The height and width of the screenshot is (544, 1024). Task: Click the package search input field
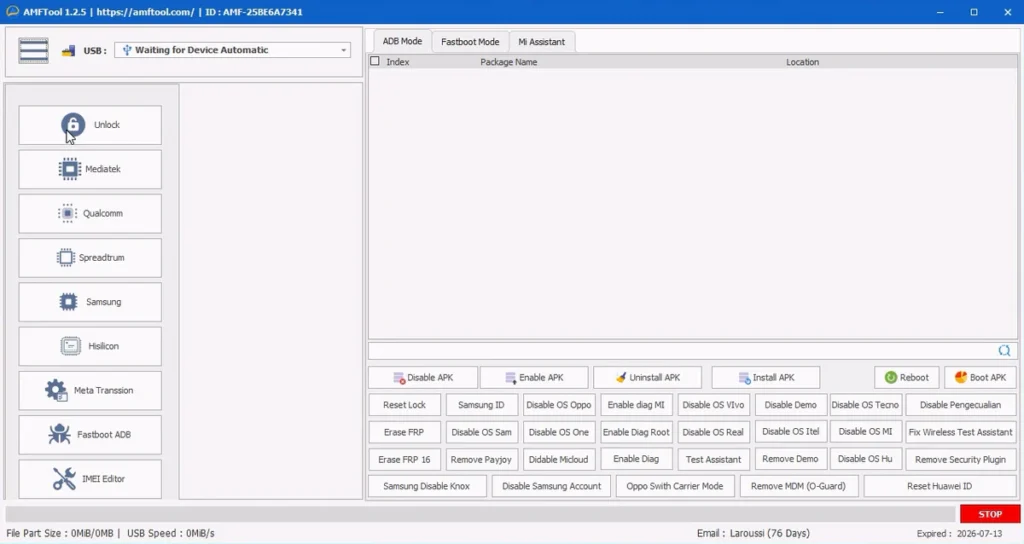[680, 351]
